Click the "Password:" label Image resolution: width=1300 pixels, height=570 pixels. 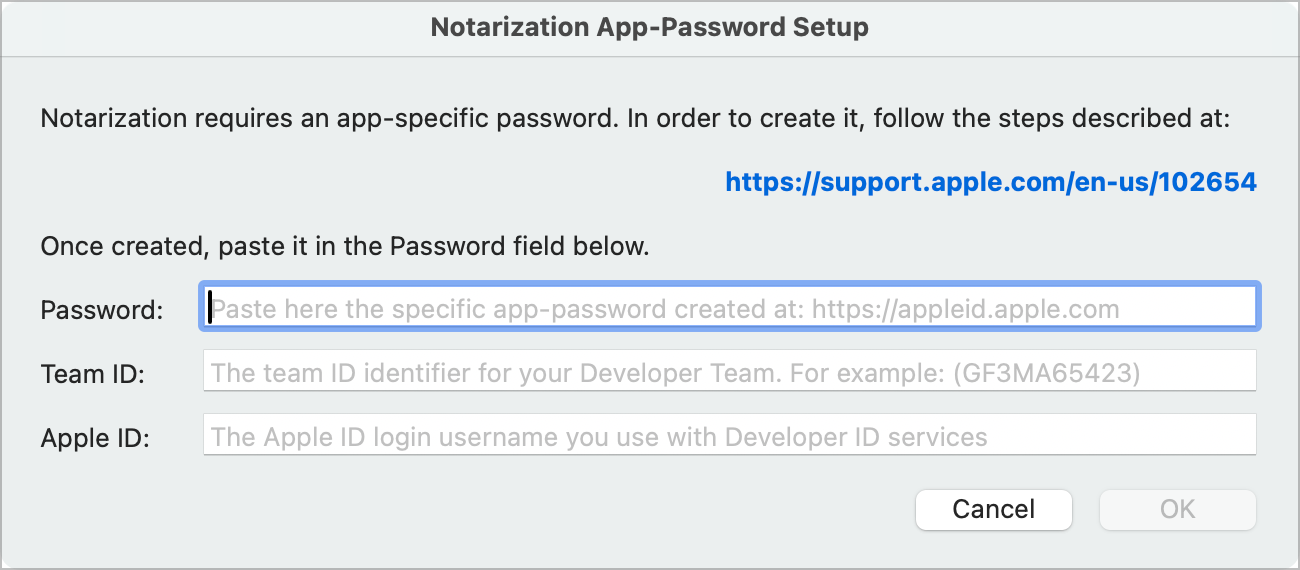101,310
